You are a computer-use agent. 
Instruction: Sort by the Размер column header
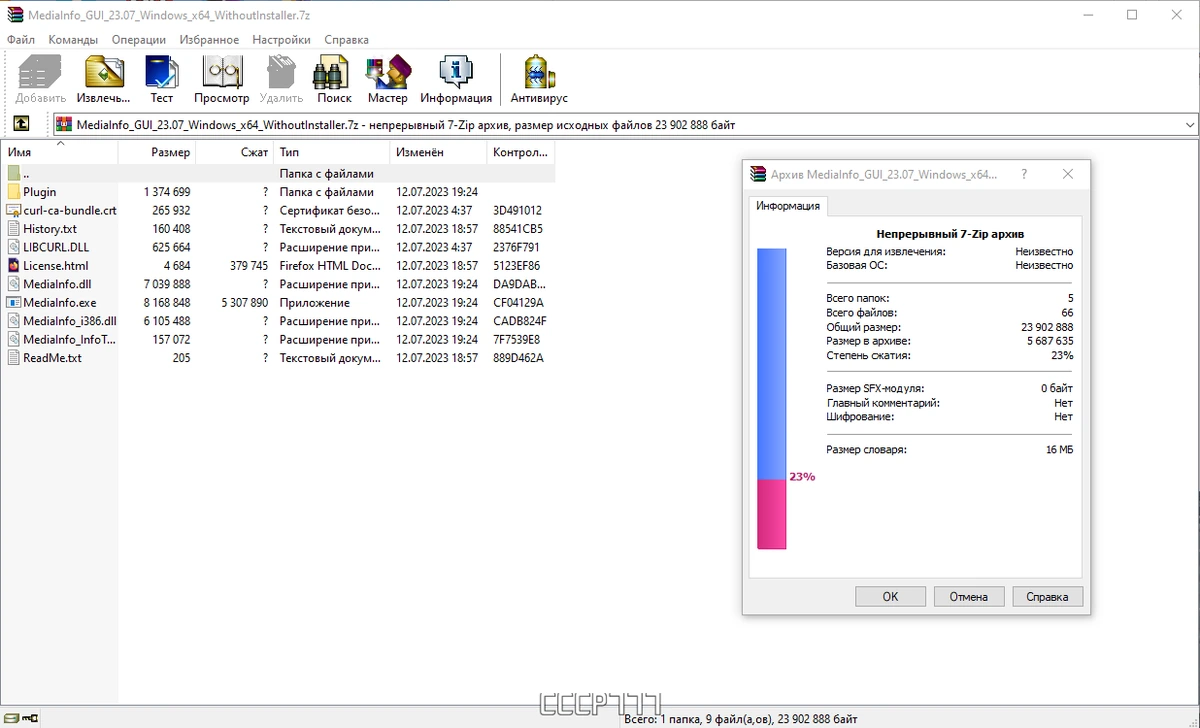(x=156, y=153)
